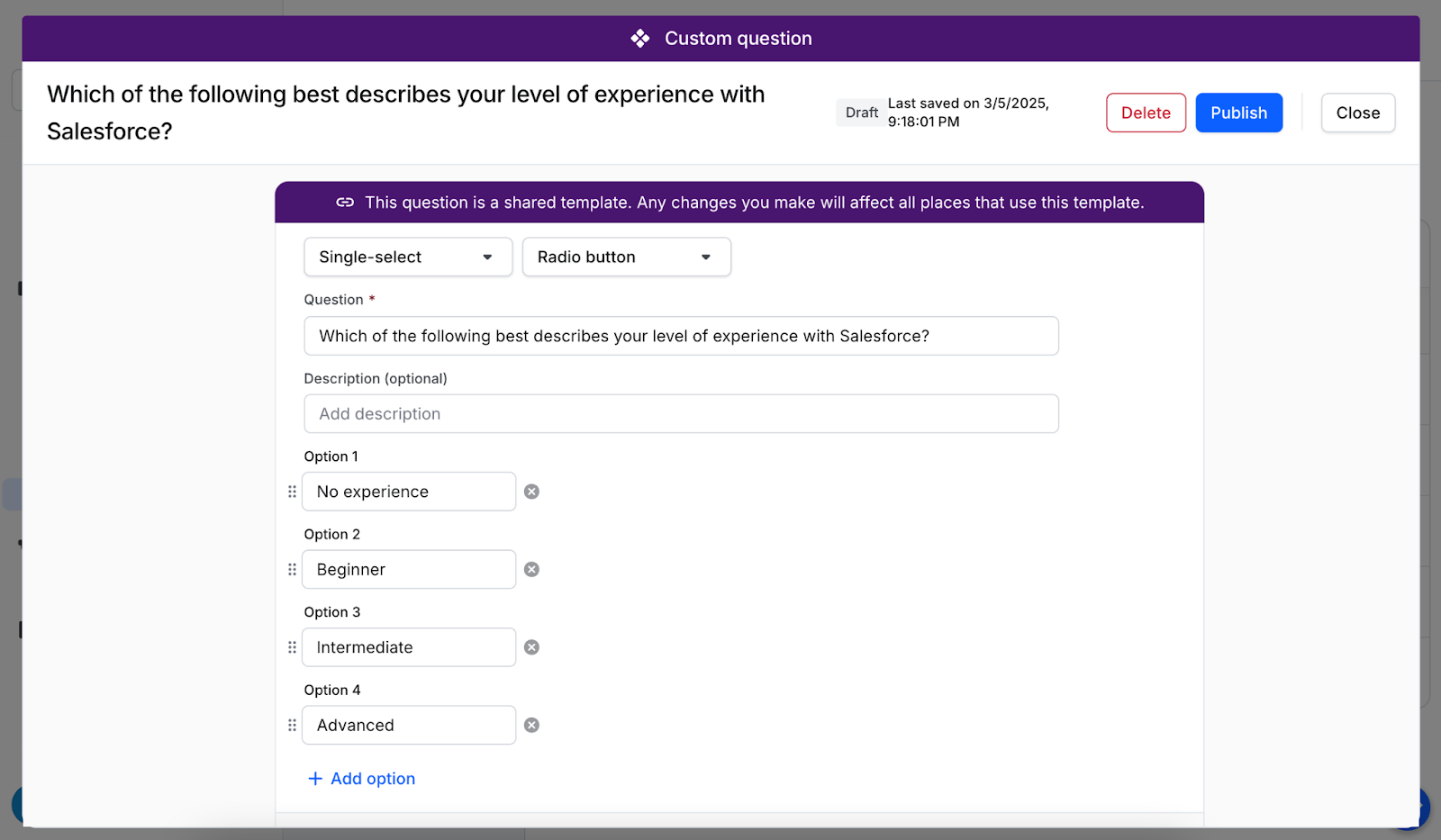The width and height of the screenshot is (1441, 840).
Task: Click the question title heading text
Action: click(x=406, y=113)
